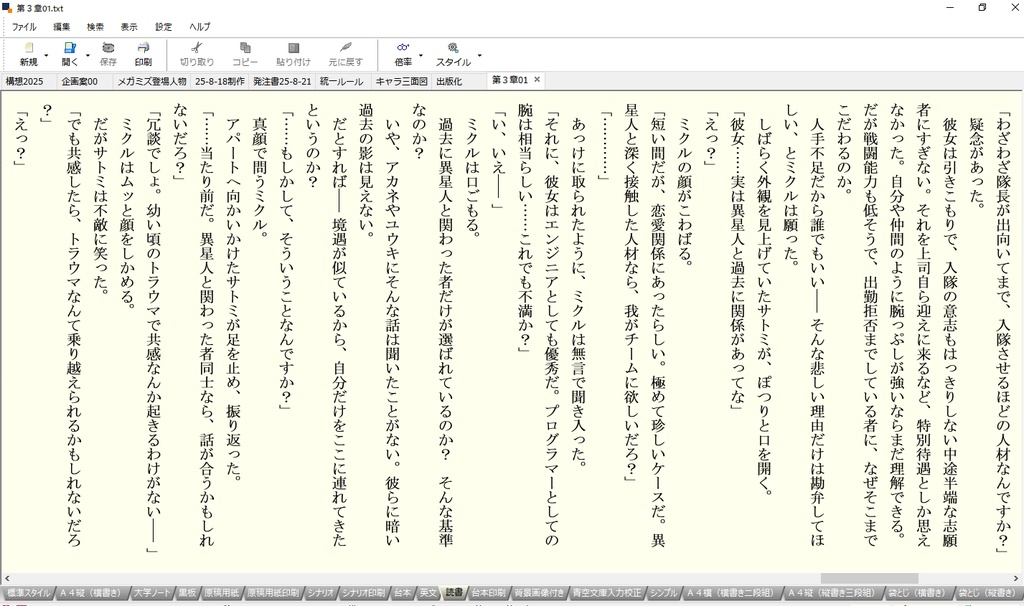Expand the スタイル dropdown arrow

(x=479, y=55)
